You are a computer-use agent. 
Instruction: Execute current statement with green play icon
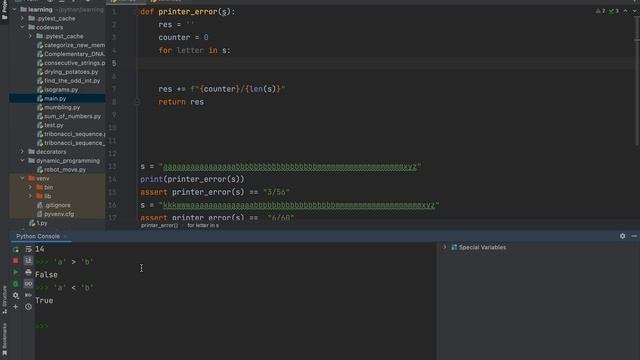(16, 272)
